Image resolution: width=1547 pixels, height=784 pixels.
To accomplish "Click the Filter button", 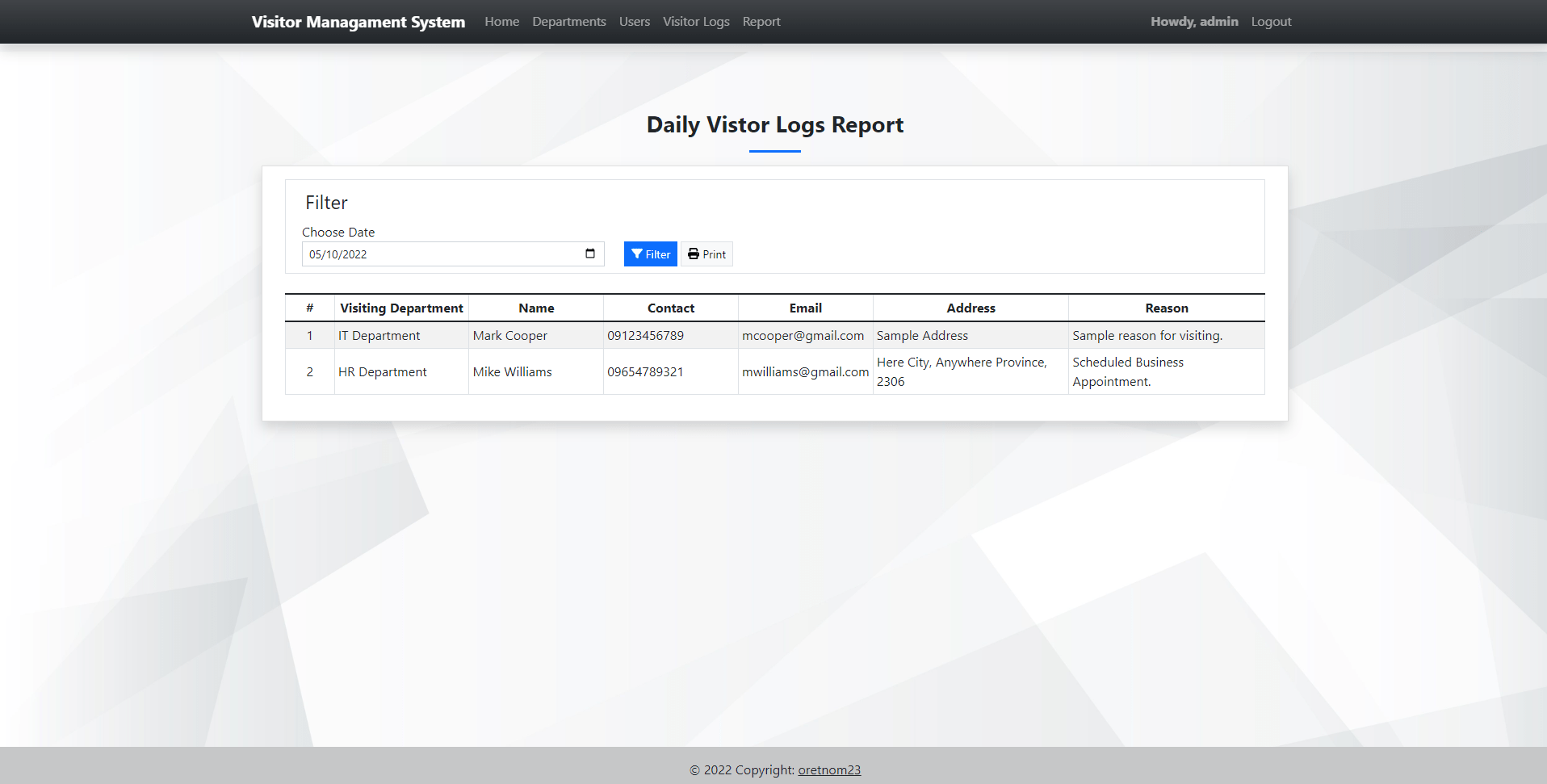I will 650,254.
